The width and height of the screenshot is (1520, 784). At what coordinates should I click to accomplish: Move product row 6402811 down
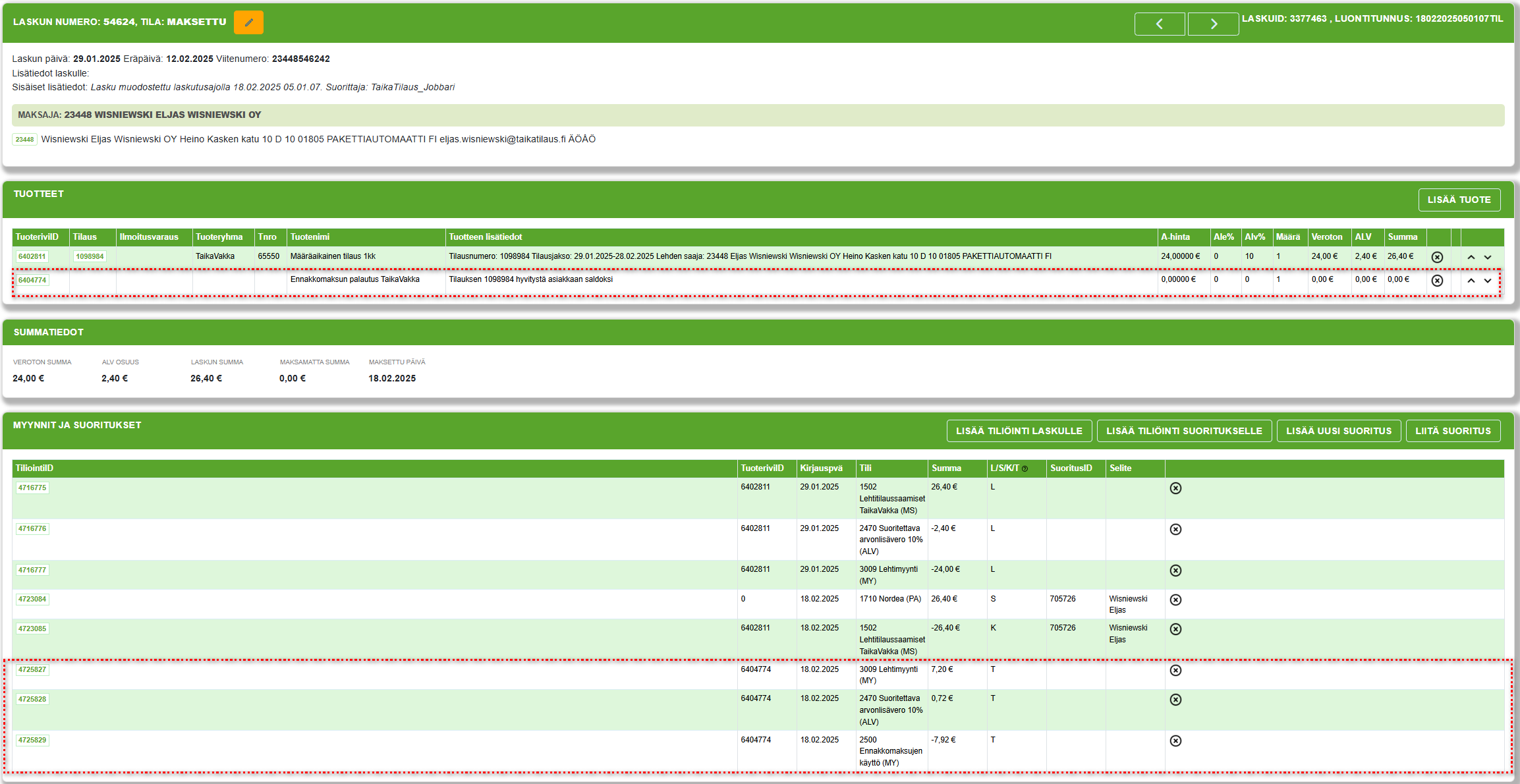pos(1488,257)
